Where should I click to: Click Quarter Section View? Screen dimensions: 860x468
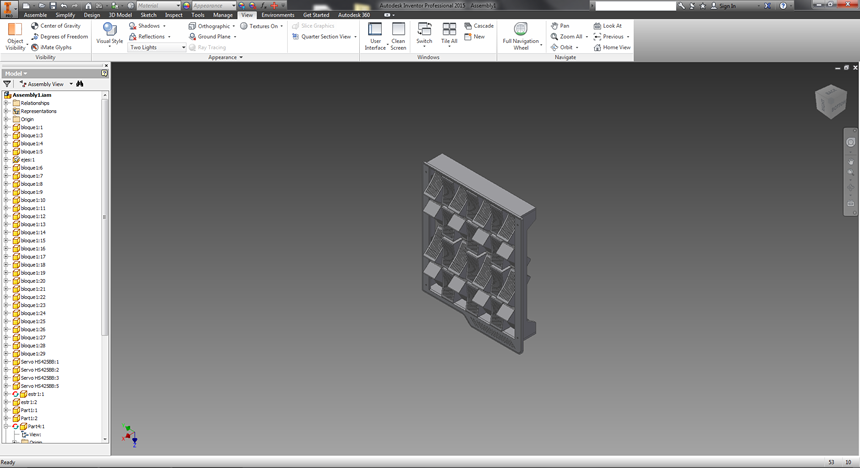[322, 36]
